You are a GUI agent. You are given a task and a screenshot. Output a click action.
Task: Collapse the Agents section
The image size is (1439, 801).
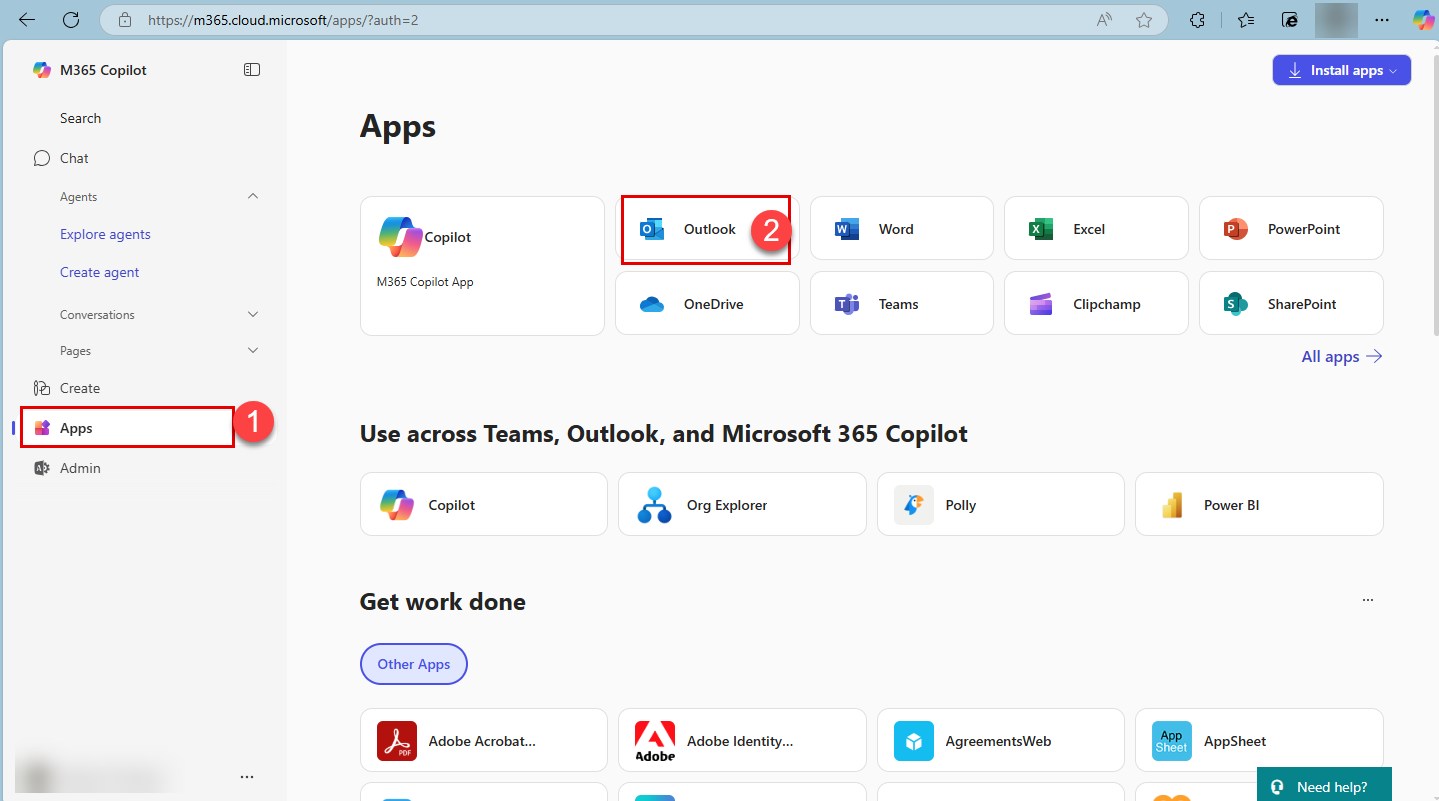[253, 197]
